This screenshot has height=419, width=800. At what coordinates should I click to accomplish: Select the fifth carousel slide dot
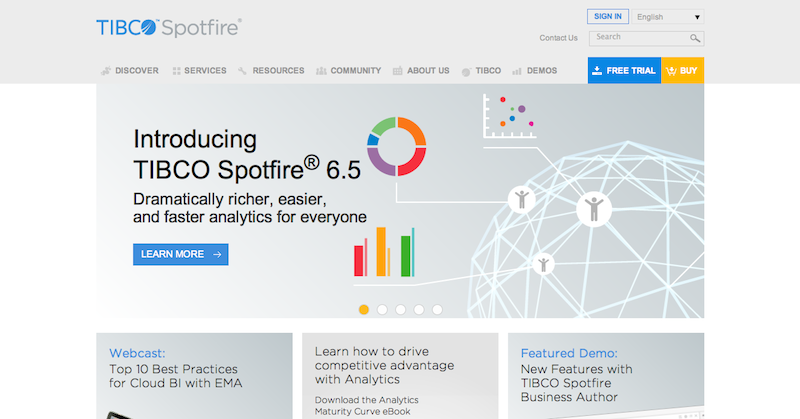pos(437,309)
